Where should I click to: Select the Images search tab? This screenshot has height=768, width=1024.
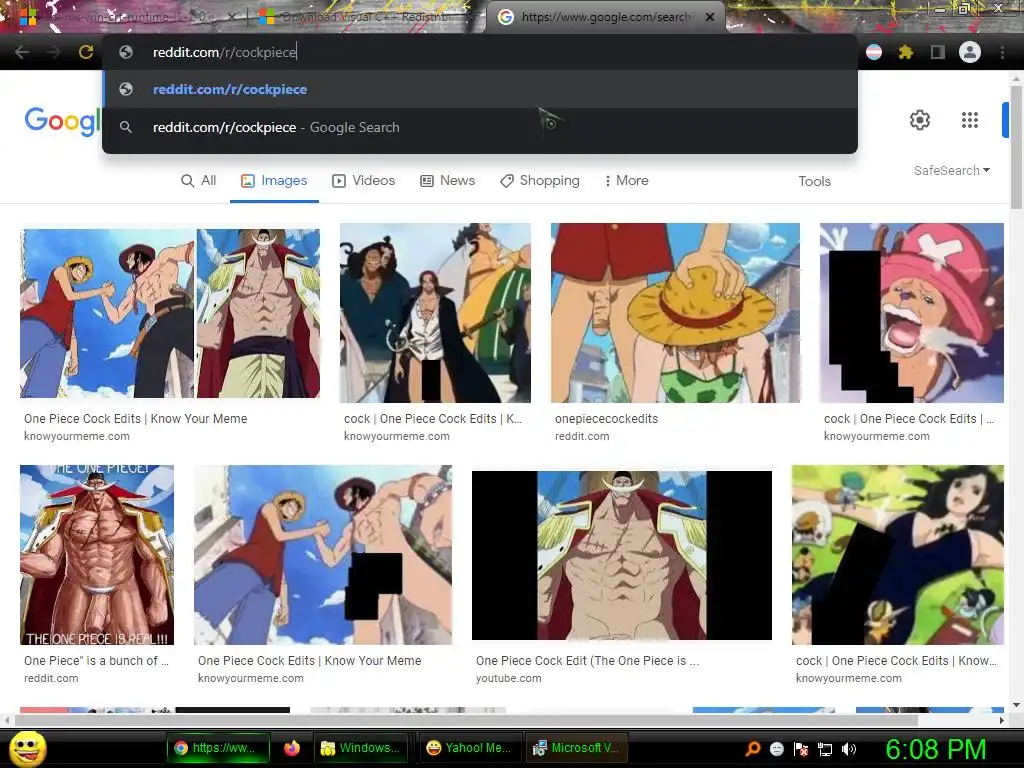pos(274,181)
